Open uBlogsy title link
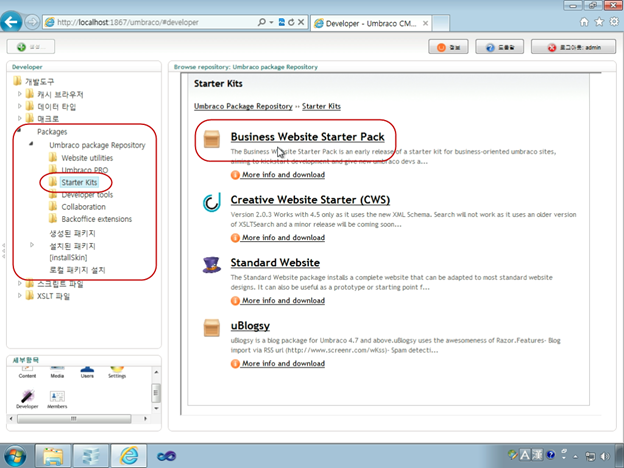624x468 pixels. click(250, 326)
